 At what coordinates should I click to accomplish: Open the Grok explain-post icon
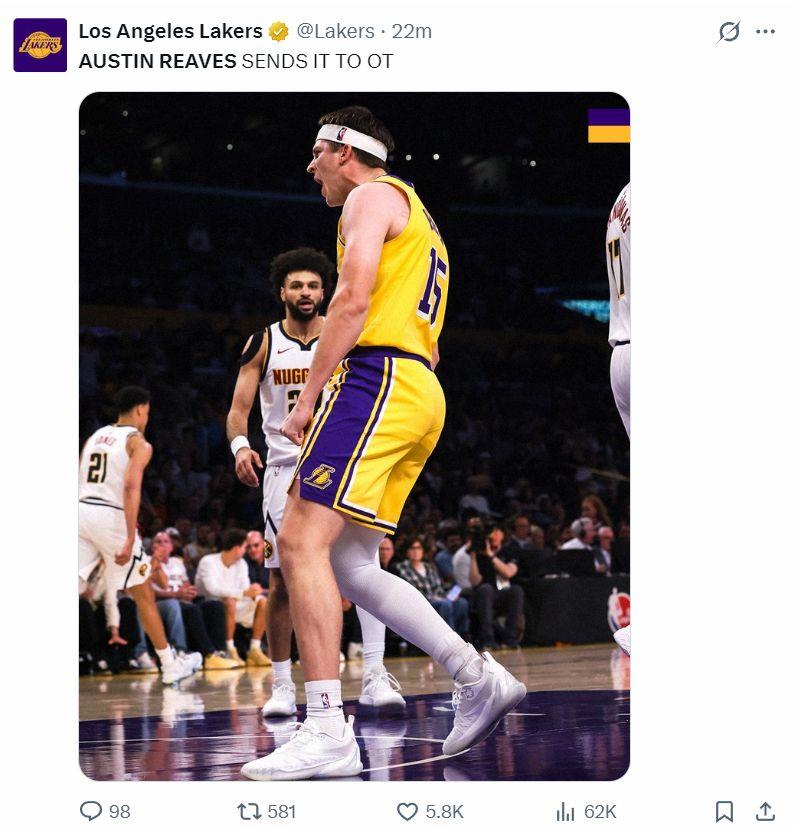[729, 32]
